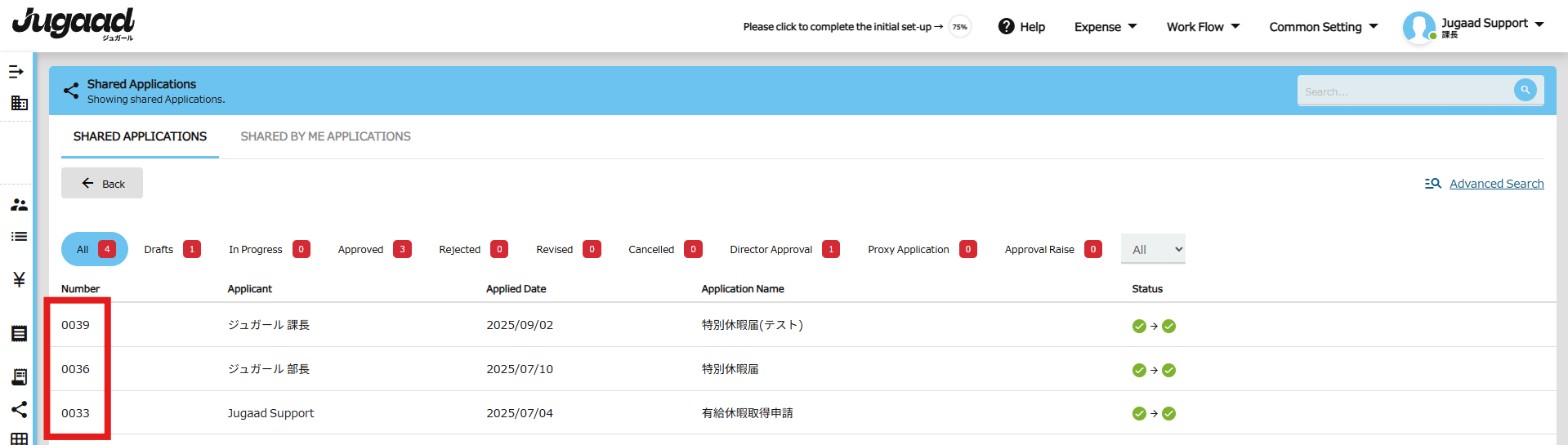Switch to Shared By Me Applications tab

coord(325,136)
